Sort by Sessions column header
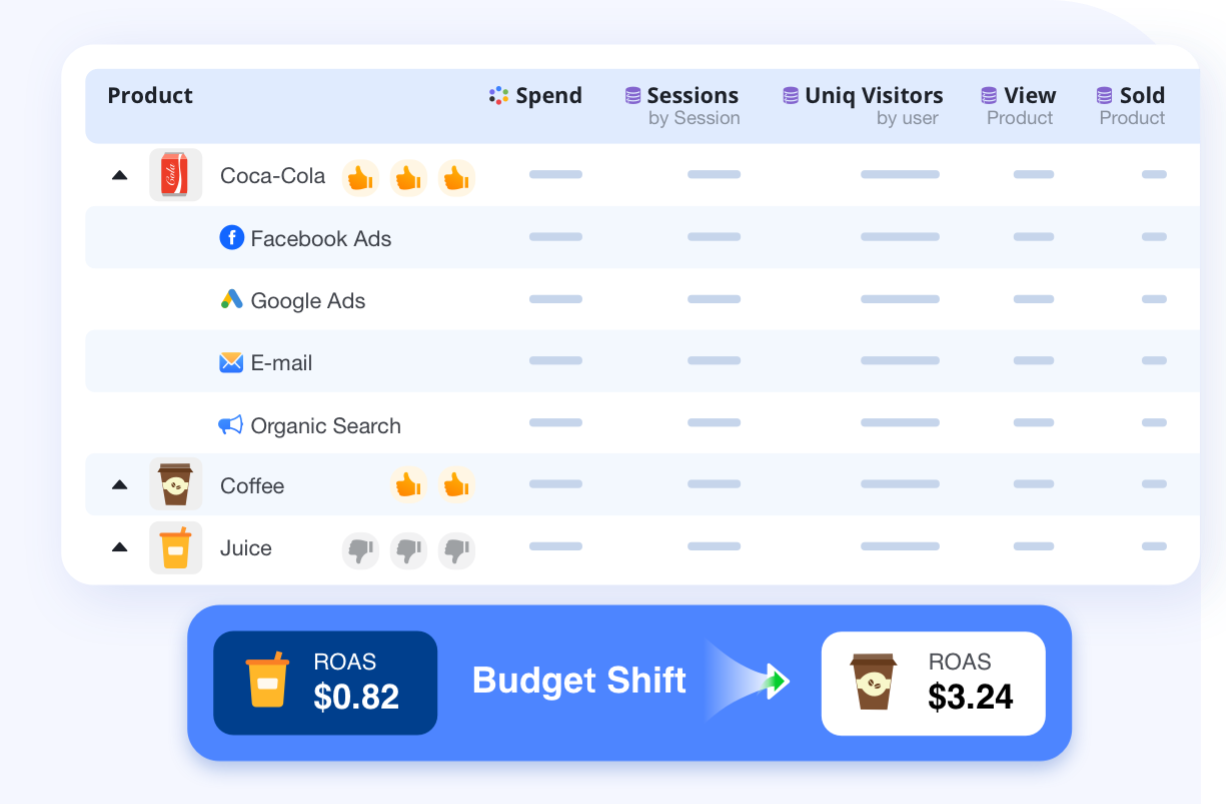Image resolution: width=1226 pixels, height=804 pixels. [x=682, y=105]
